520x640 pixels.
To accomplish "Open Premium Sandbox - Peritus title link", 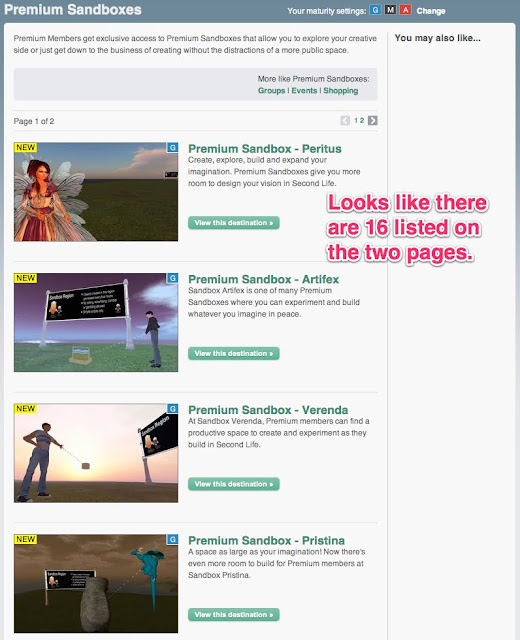I will click(x=264, y=149).
